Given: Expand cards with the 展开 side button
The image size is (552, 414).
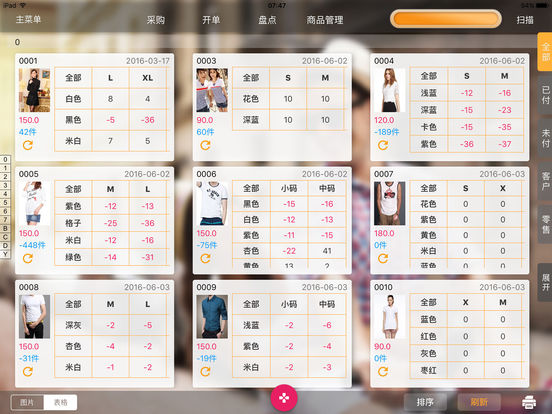Looking at the screenshot, I should 545,282.
